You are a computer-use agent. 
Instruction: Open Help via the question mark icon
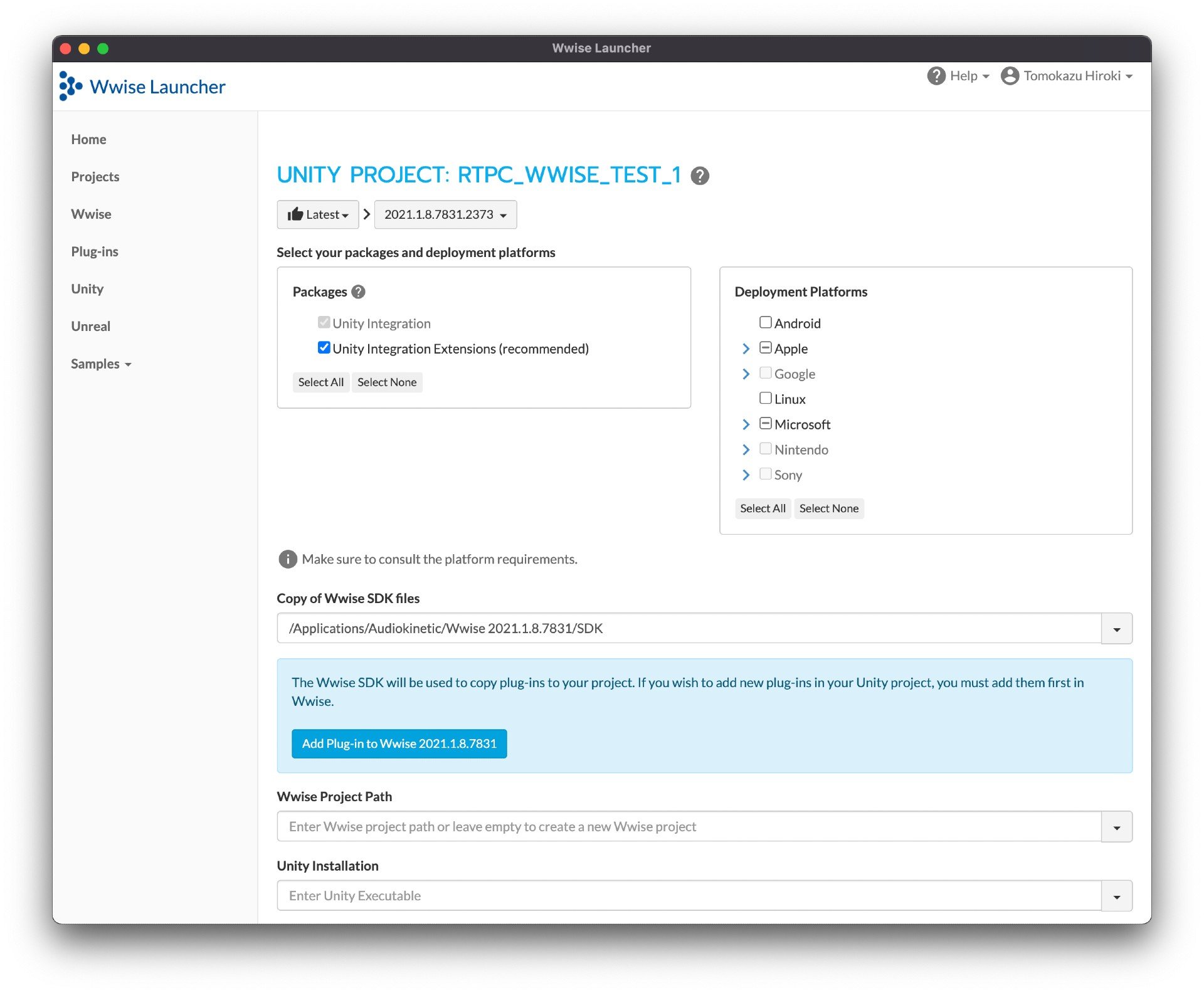[935, 75]
